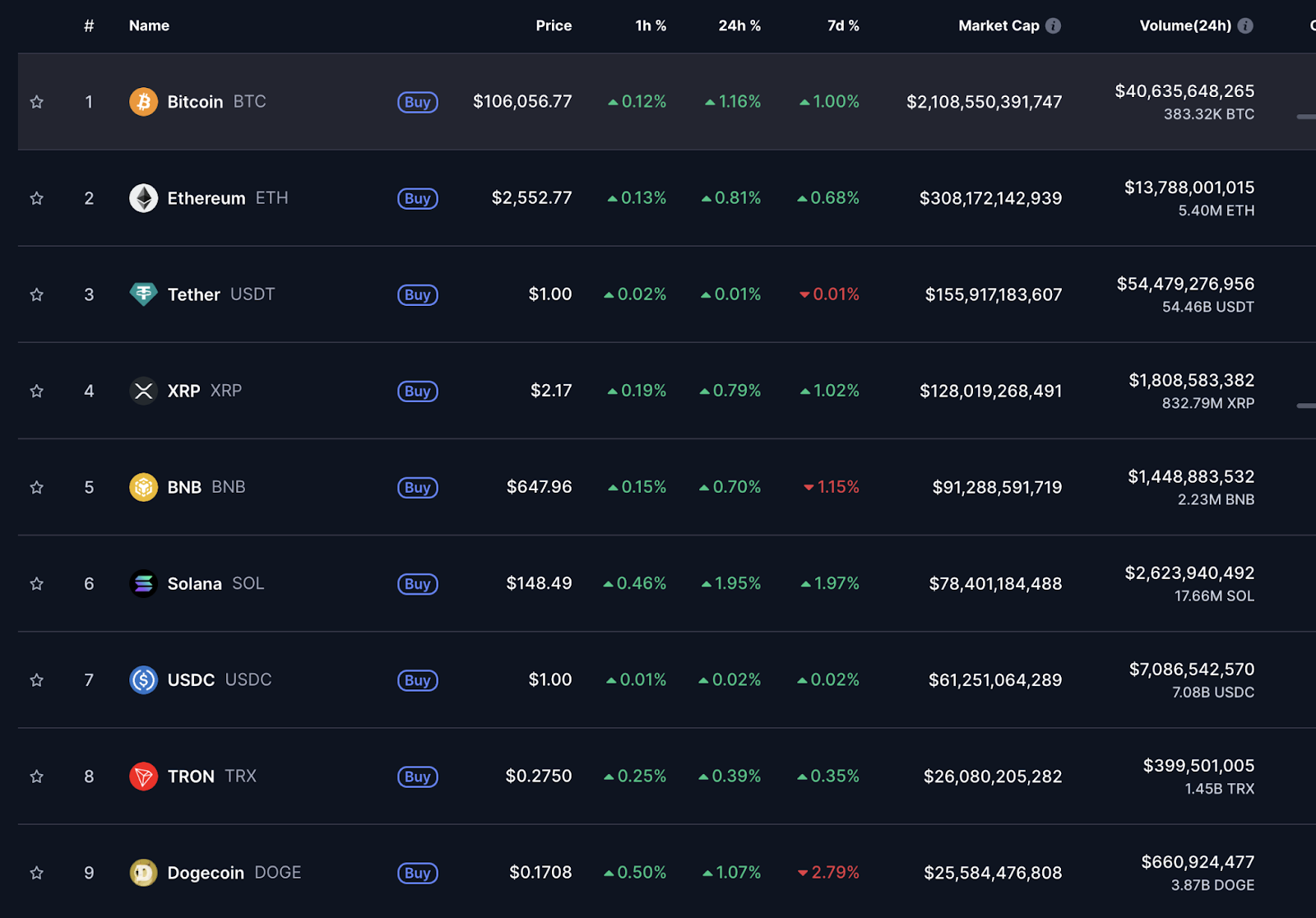Click XRP volume 832.79M XRP

tap(1208, 403)
